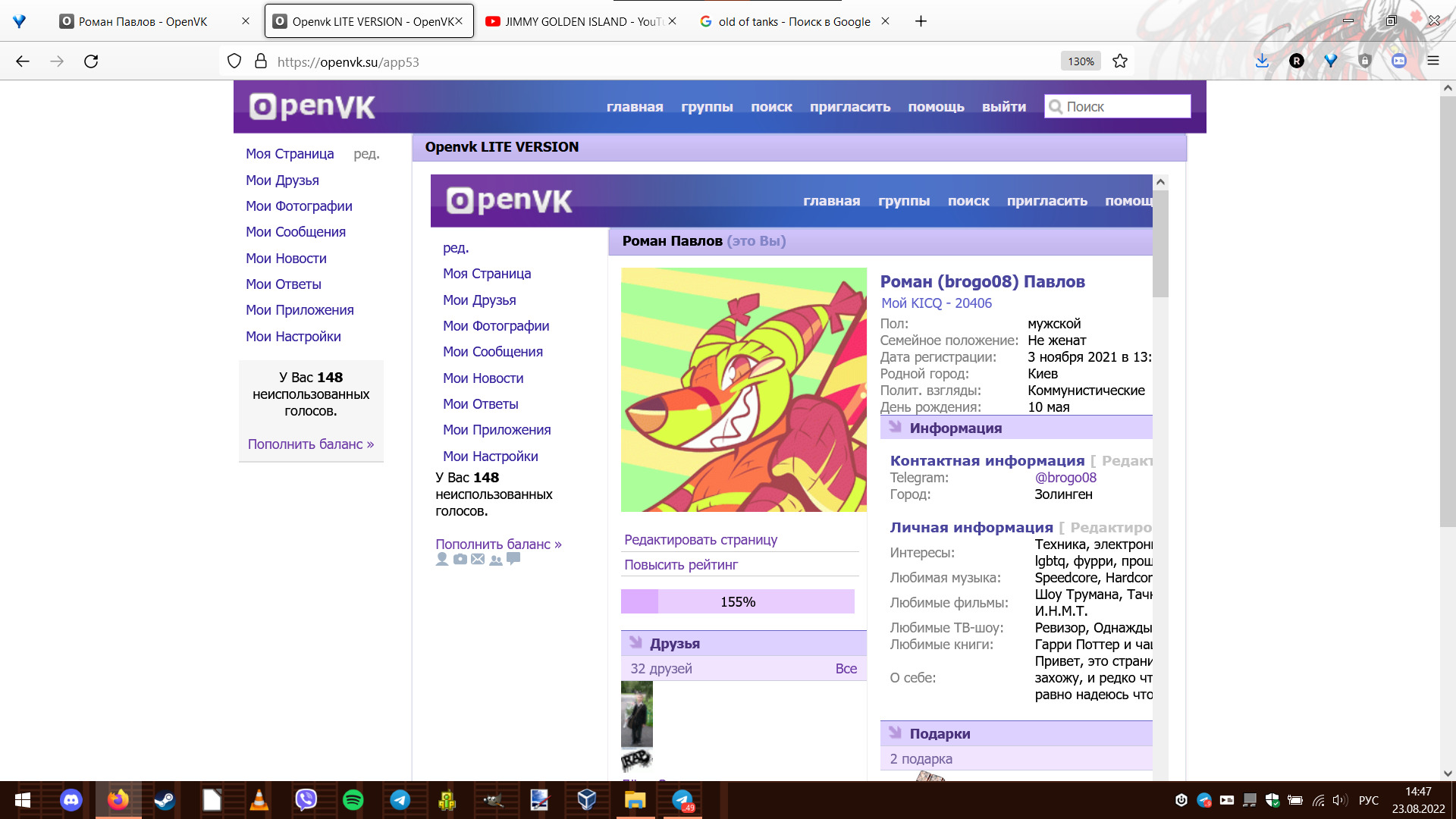Viewport: 1456px width, 819px height.
Task: Click the 155% rating progress bar
Action: click(737, 602)
